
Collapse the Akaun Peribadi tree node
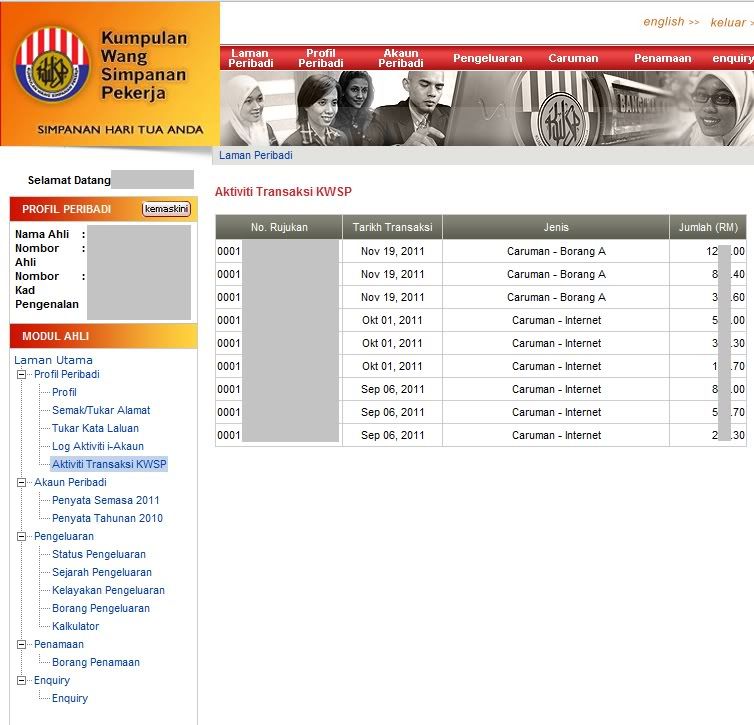coord(22,482)
